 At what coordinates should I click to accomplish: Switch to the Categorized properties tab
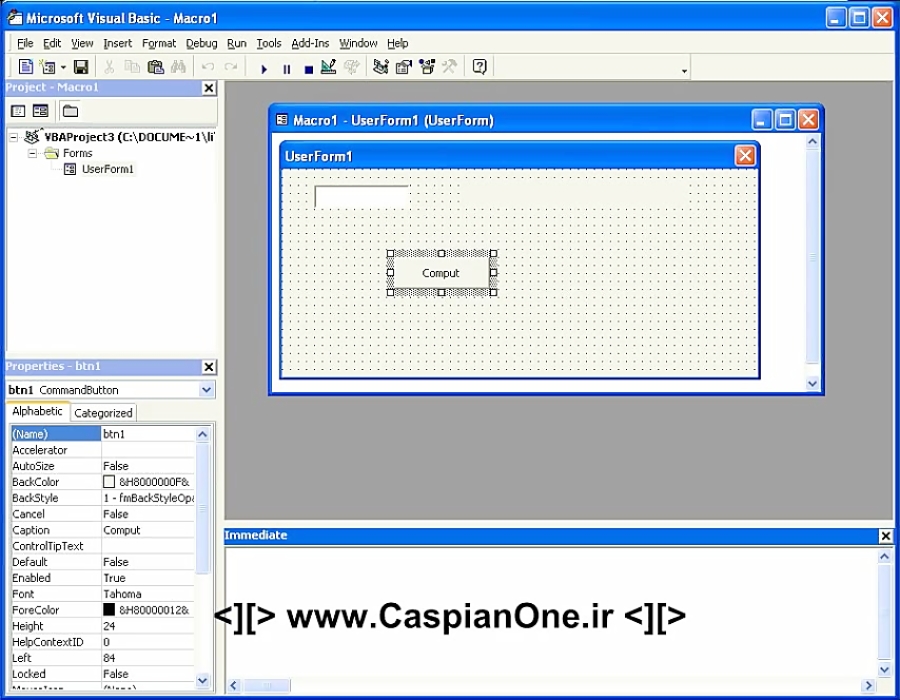click(102, 412)
